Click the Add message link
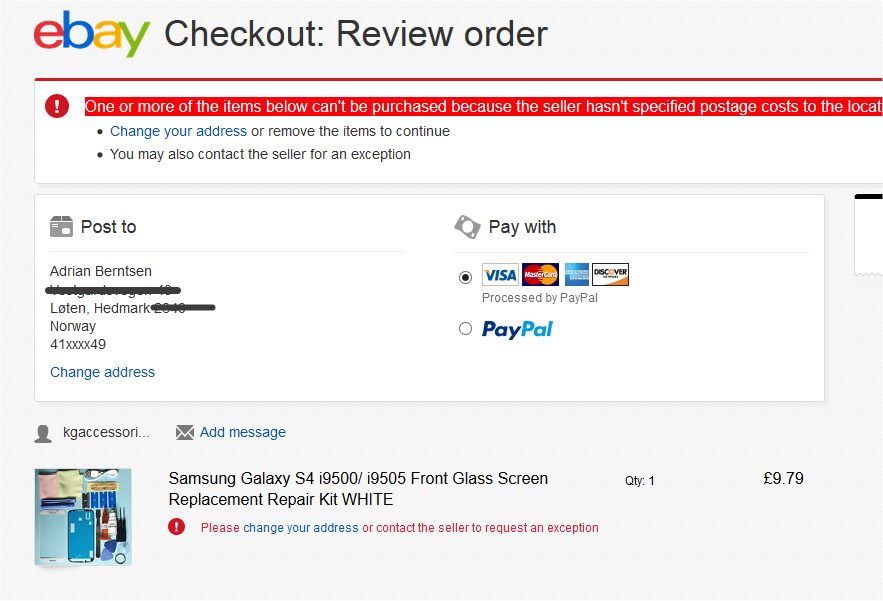This screenshot has width=883, height=601. click(x=243, y=432)
